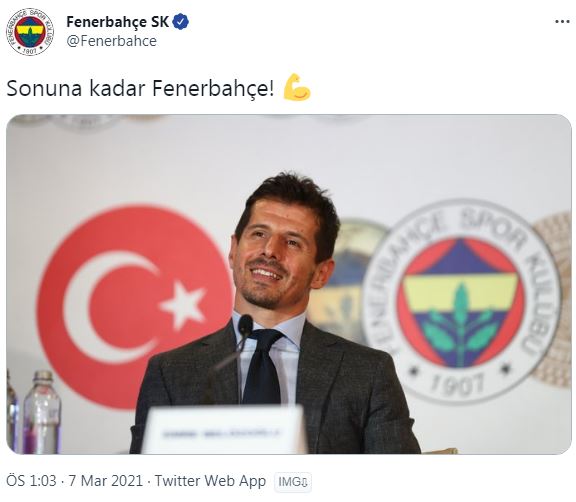576x502 pixels.
Task: Click the man's dark navy tie
Action: (x=263, y=366)
